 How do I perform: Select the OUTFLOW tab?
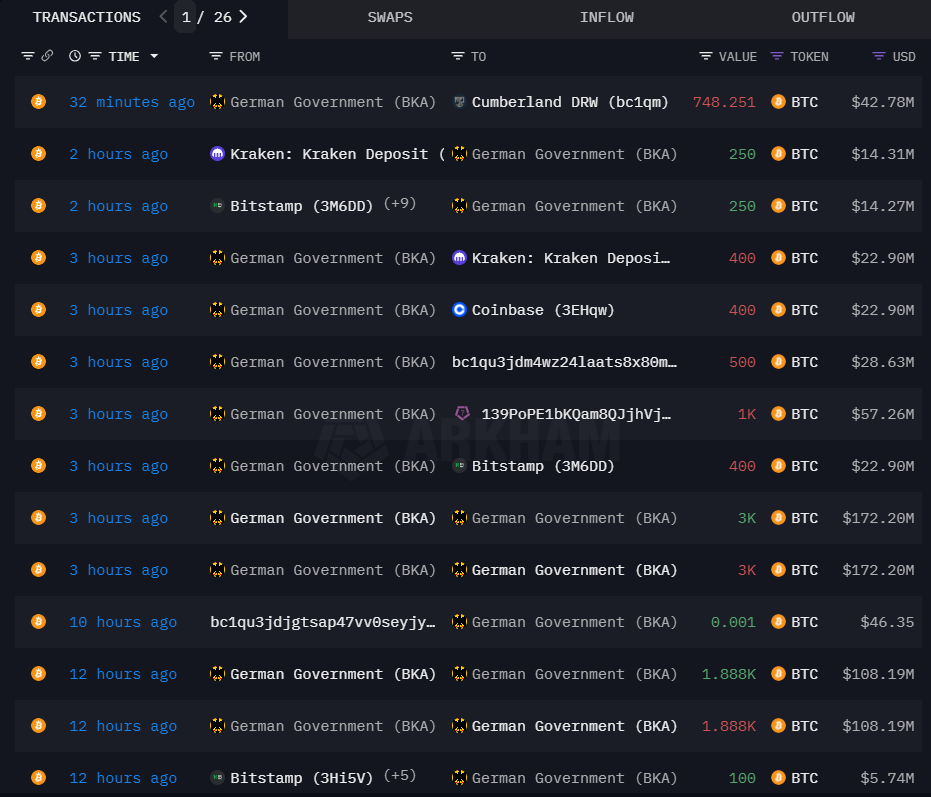(822, 17)
